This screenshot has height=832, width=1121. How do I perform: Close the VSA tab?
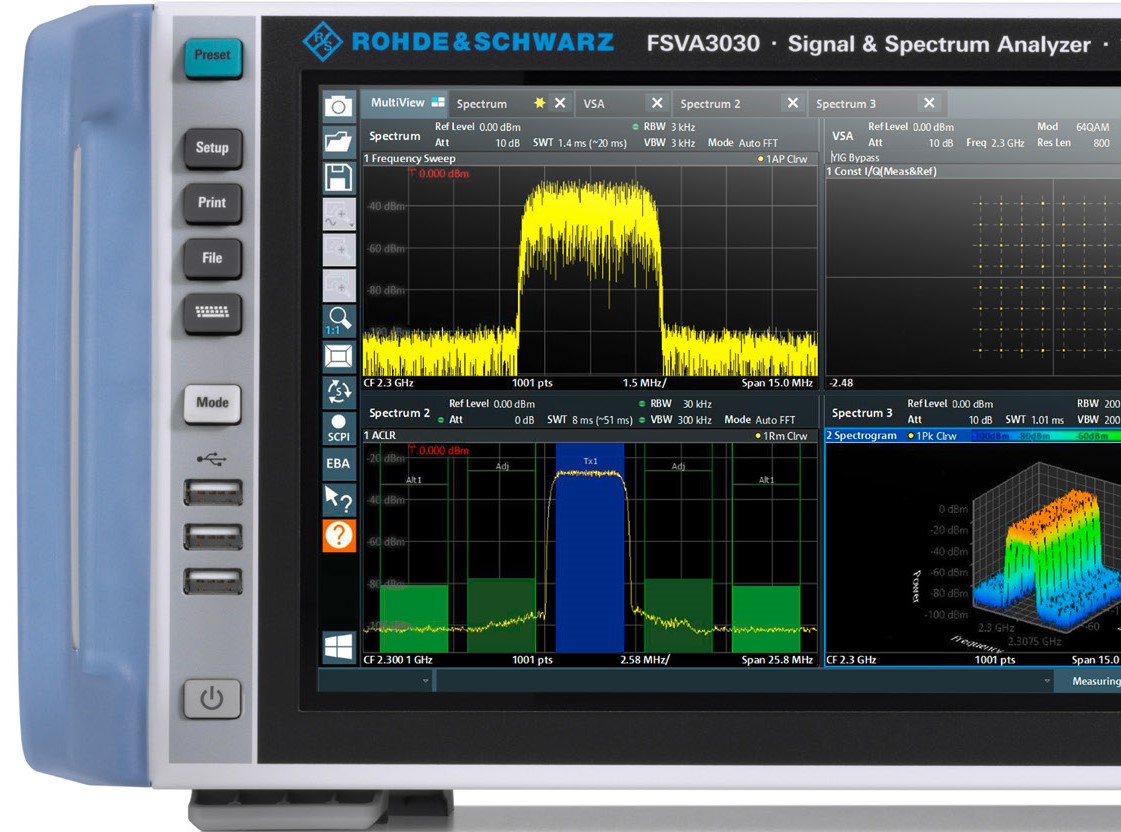(657, 103)
